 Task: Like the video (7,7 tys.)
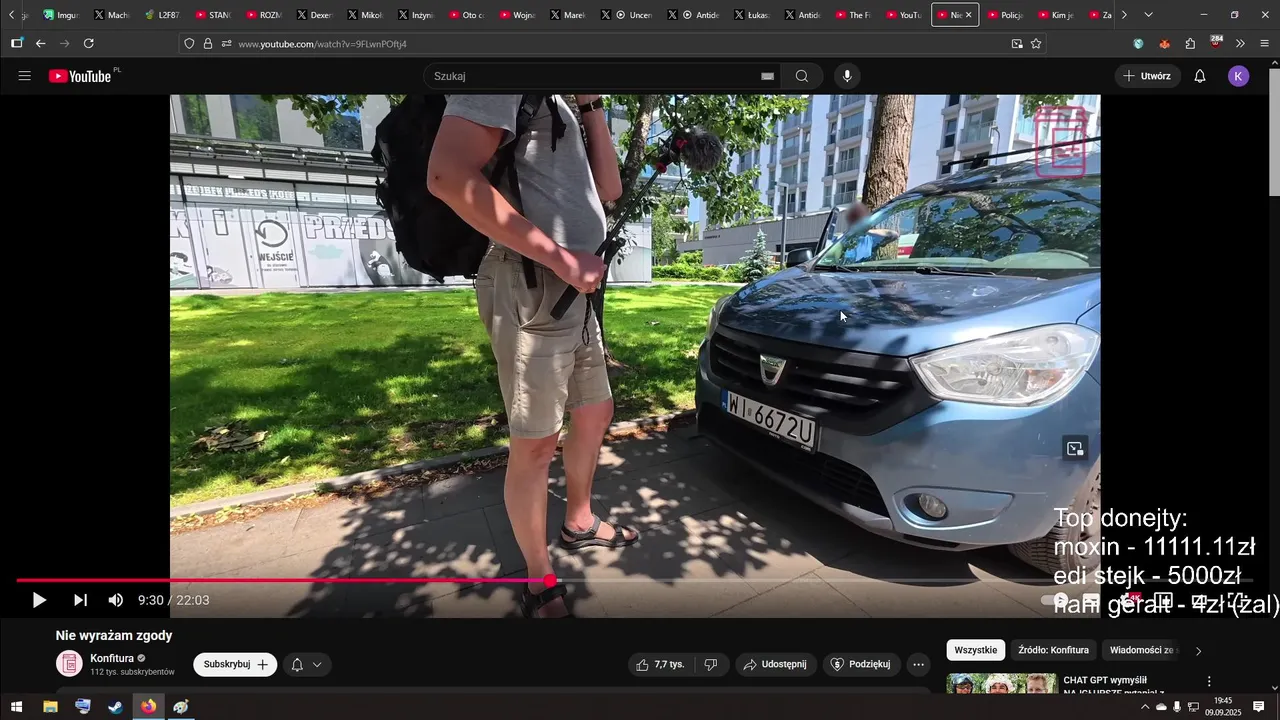[x=661, y=664]
